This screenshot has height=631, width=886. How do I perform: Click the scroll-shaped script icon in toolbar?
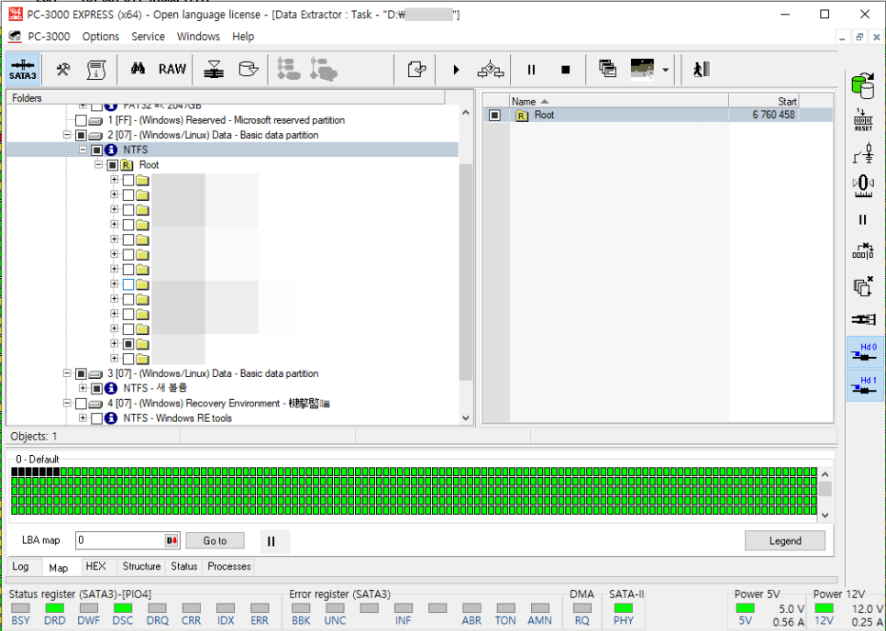[96, 69]
